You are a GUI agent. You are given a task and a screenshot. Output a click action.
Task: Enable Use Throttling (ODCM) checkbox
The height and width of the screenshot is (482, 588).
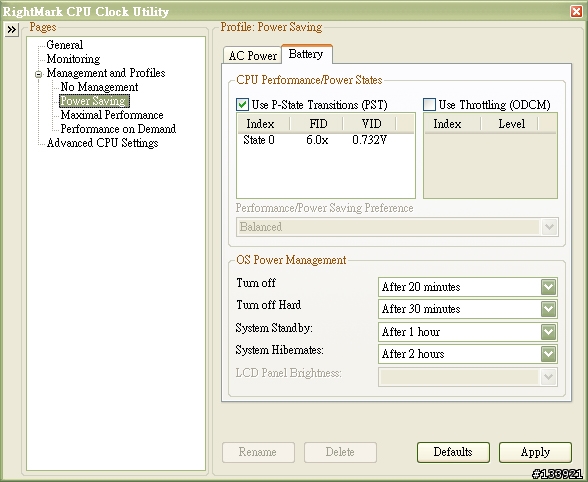coord(429,105)
